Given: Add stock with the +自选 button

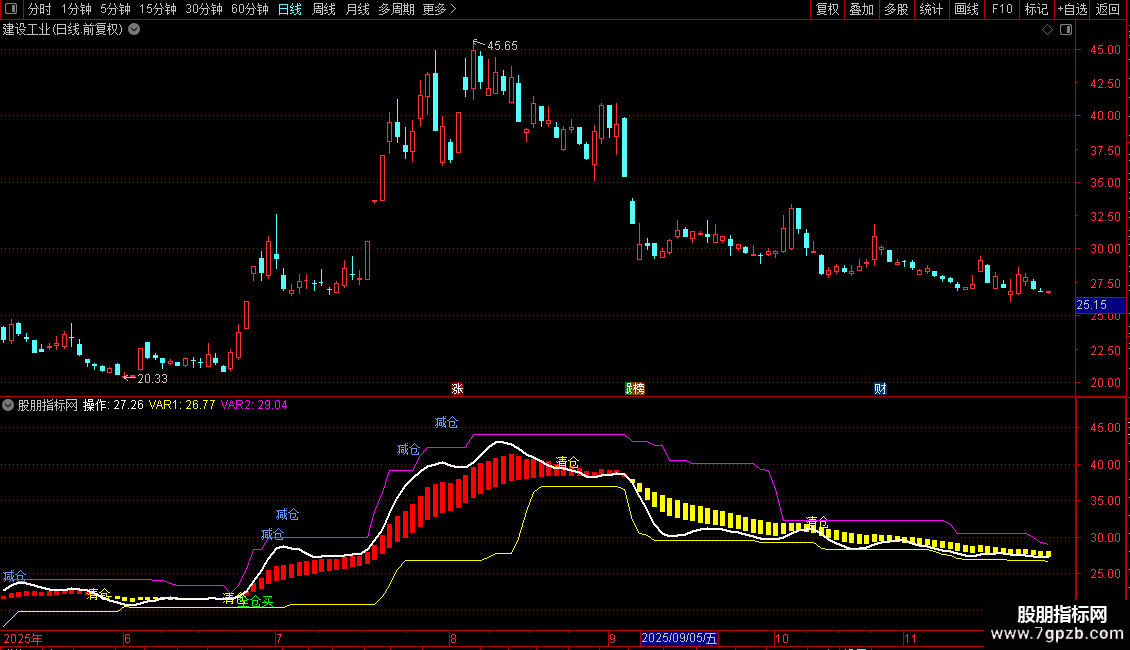Looking at the screenshot, I should [1072, 9].
